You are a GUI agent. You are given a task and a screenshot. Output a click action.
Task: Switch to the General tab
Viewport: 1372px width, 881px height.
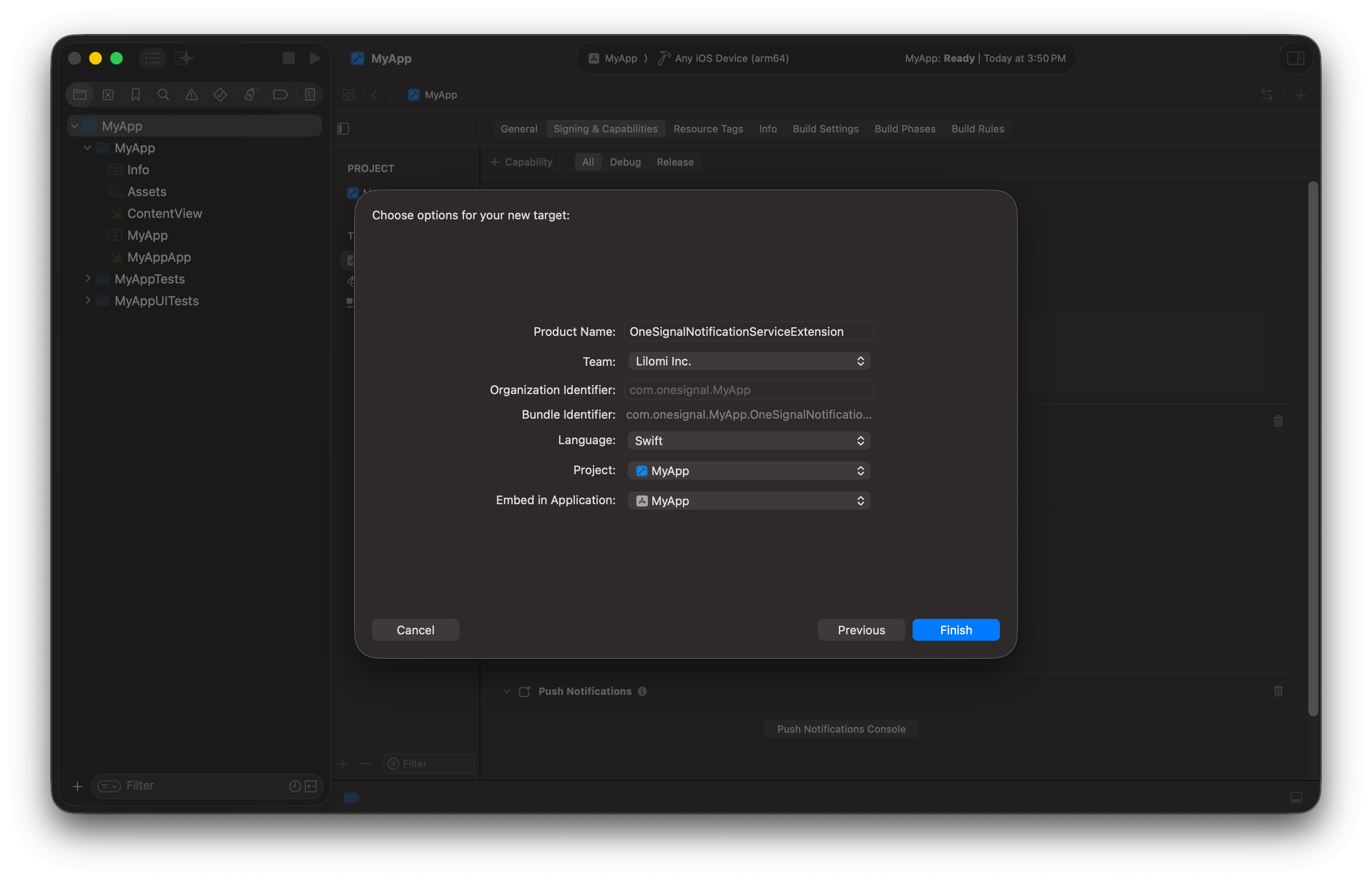point(519,129)
